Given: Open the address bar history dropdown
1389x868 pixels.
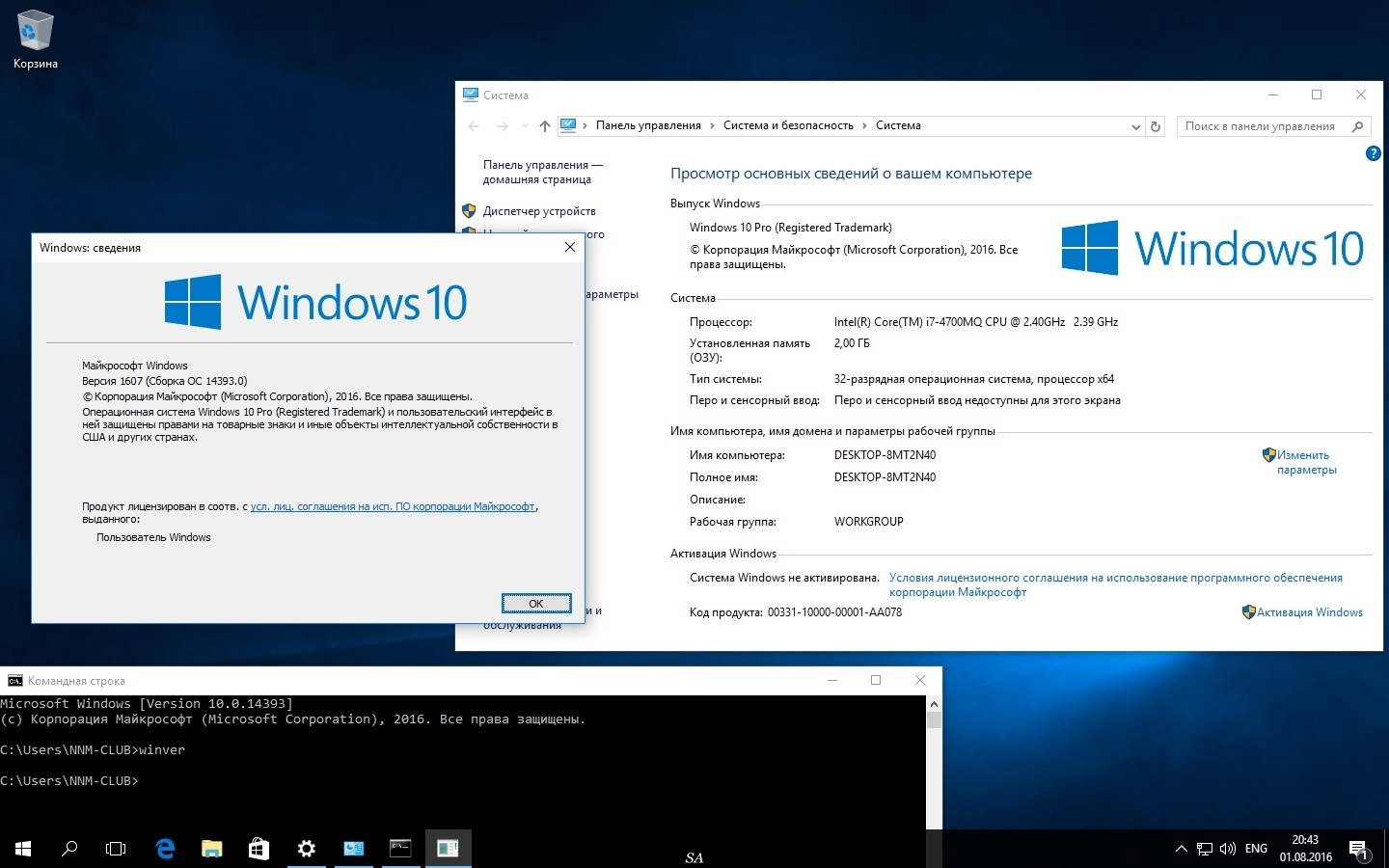Looking at the screenshot, I should point(1135,126).
